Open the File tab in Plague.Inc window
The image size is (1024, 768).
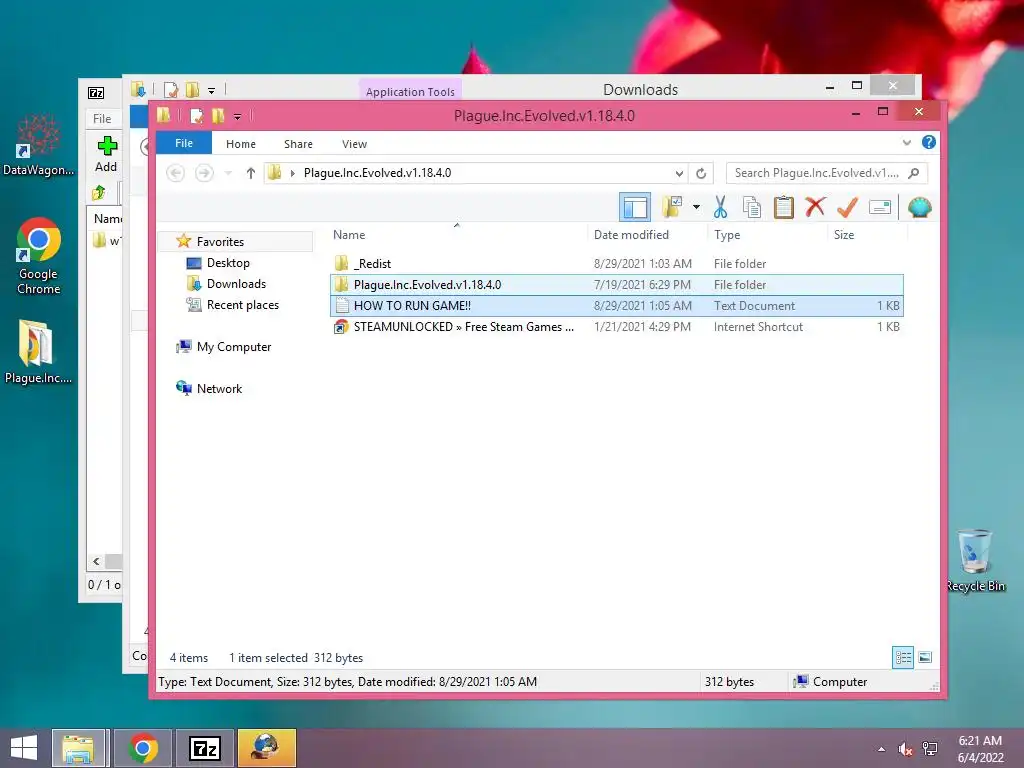click(184, 143)
